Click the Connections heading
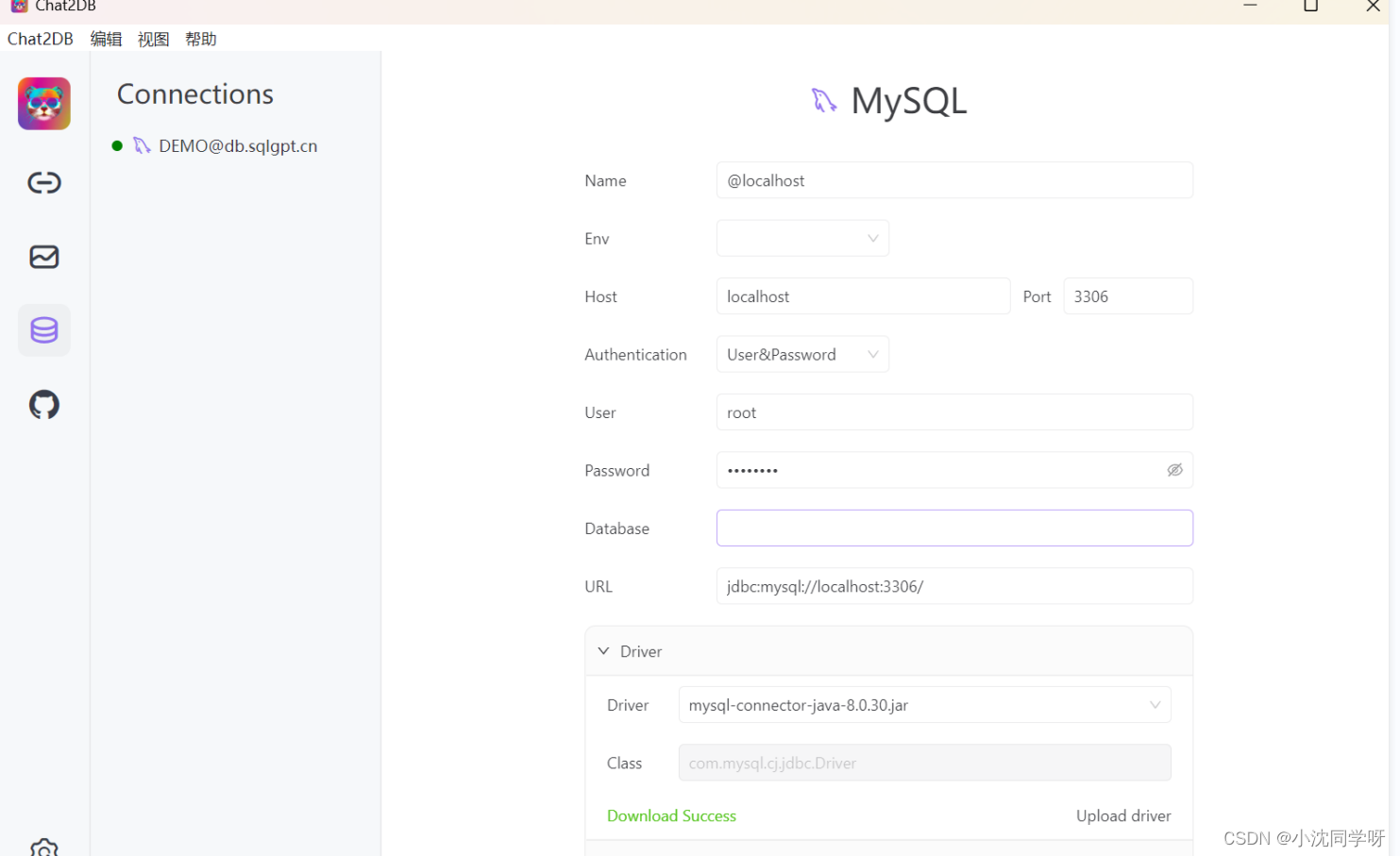The height and width of the screenshot is (856, 1400). [195, 94]
